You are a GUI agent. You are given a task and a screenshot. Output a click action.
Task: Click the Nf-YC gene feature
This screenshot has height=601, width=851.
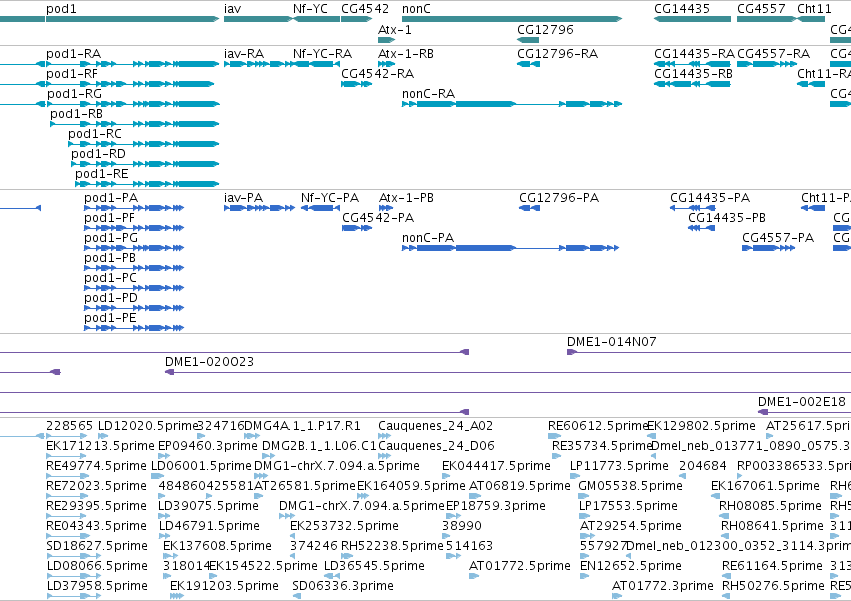pyautogui.click(x=316, y=19)
